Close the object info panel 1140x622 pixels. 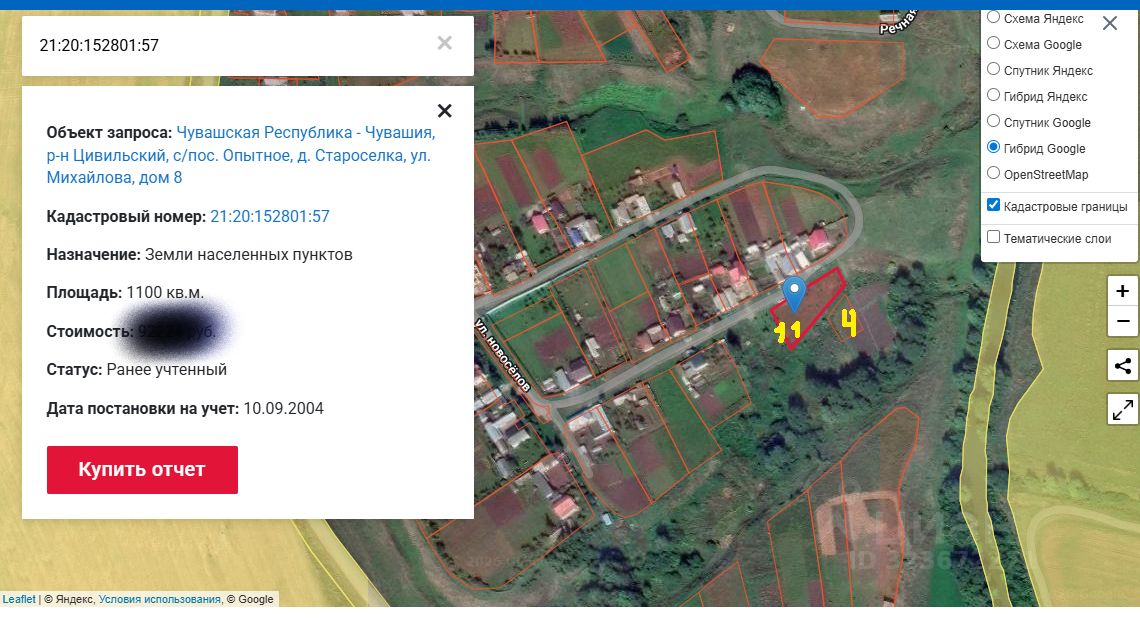pyautogui.click(x=444, y=110)
